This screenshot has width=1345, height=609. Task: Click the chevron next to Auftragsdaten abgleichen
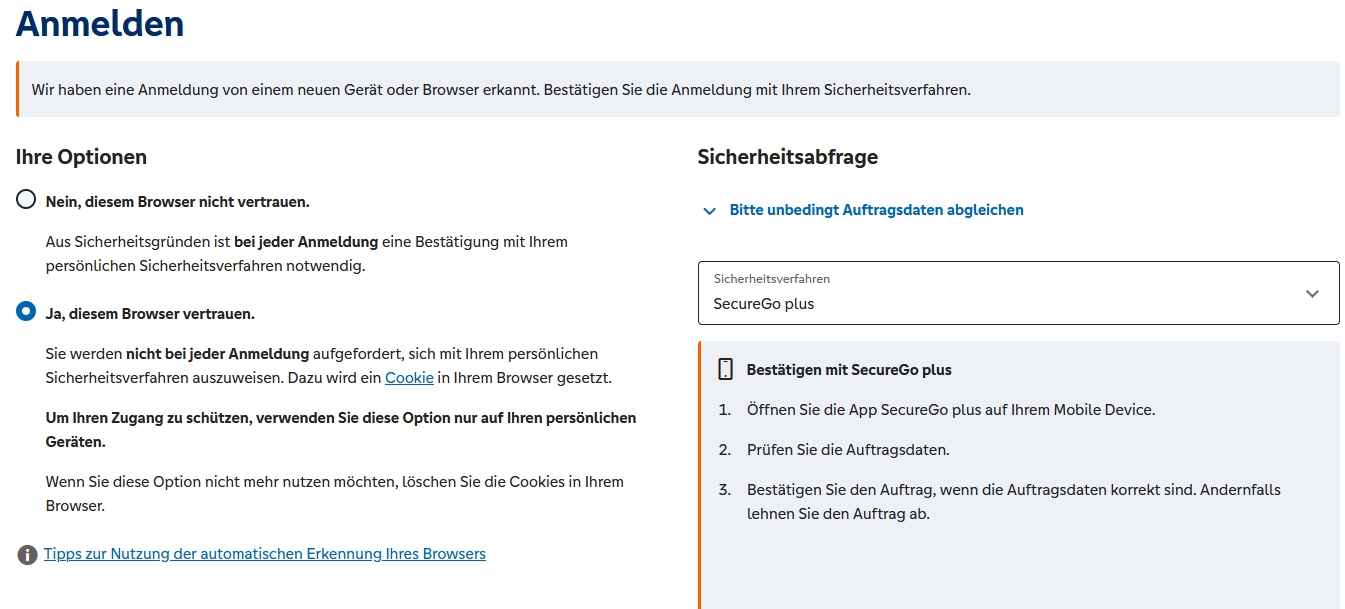tap(710, 211)
